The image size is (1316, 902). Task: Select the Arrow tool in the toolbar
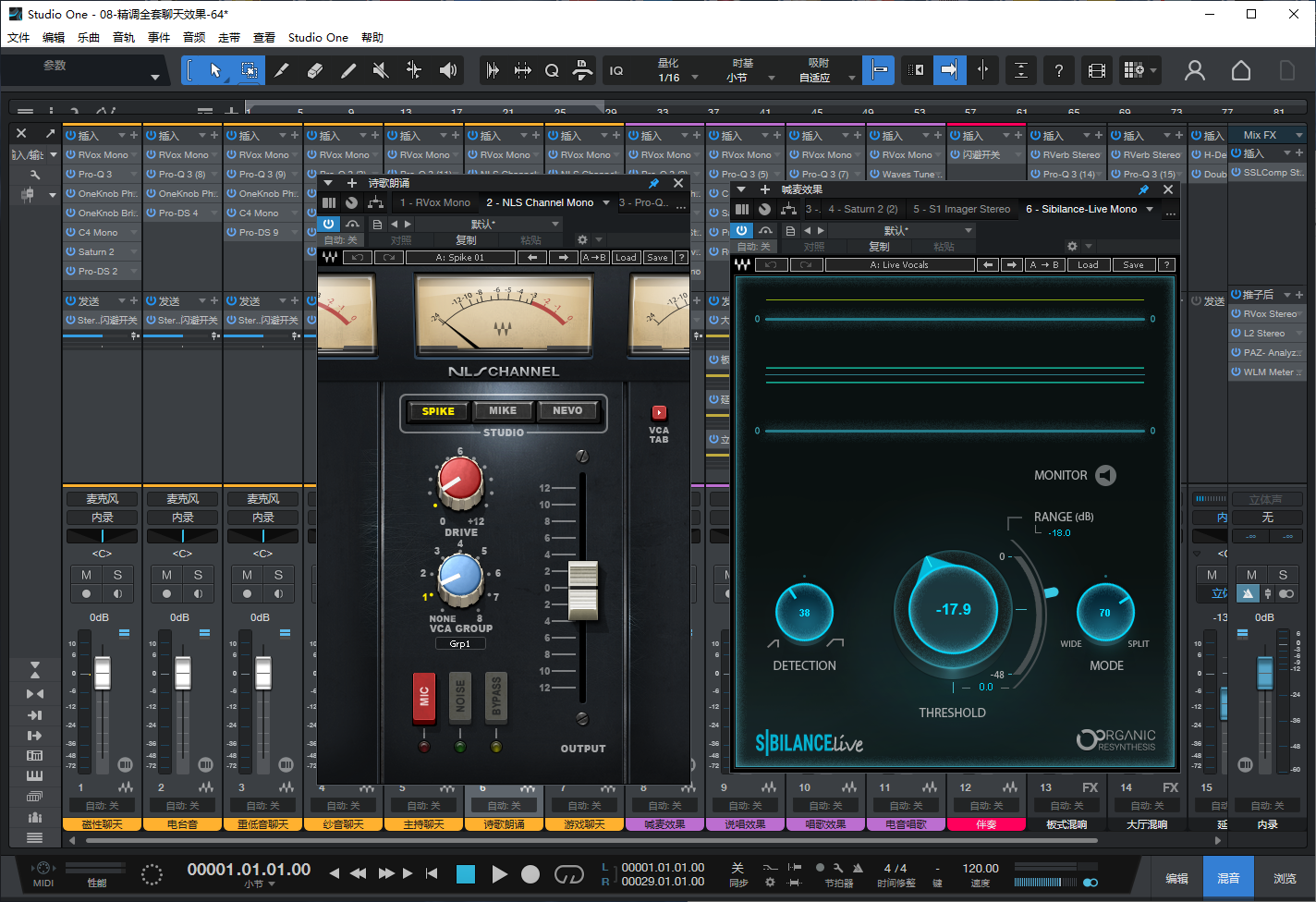(x=215, y=70)
